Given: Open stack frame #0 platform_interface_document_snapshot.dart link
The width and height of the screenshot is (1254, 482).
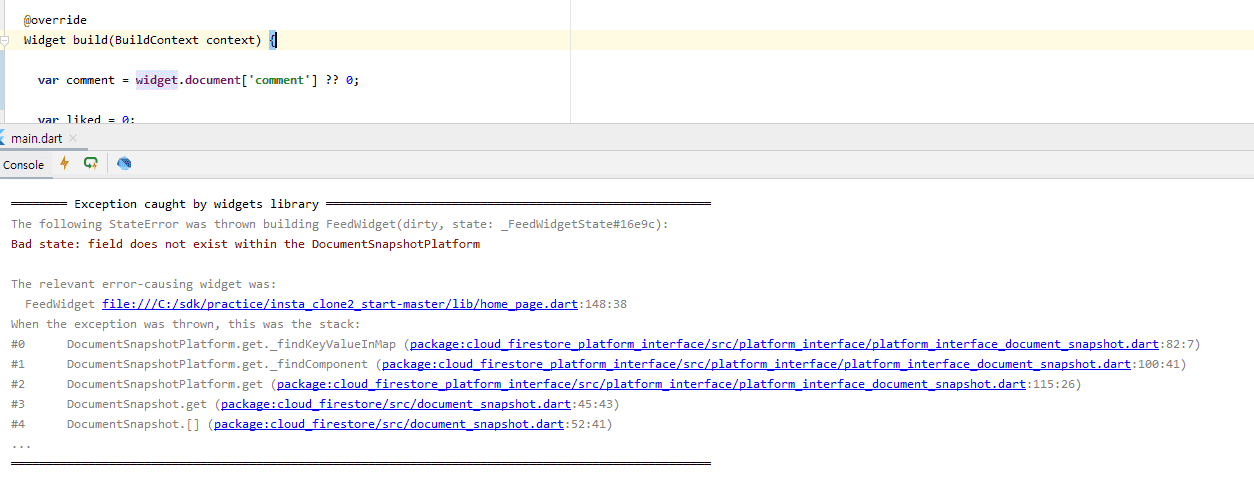Looking at the screenshot, I should tap(785, 344).
